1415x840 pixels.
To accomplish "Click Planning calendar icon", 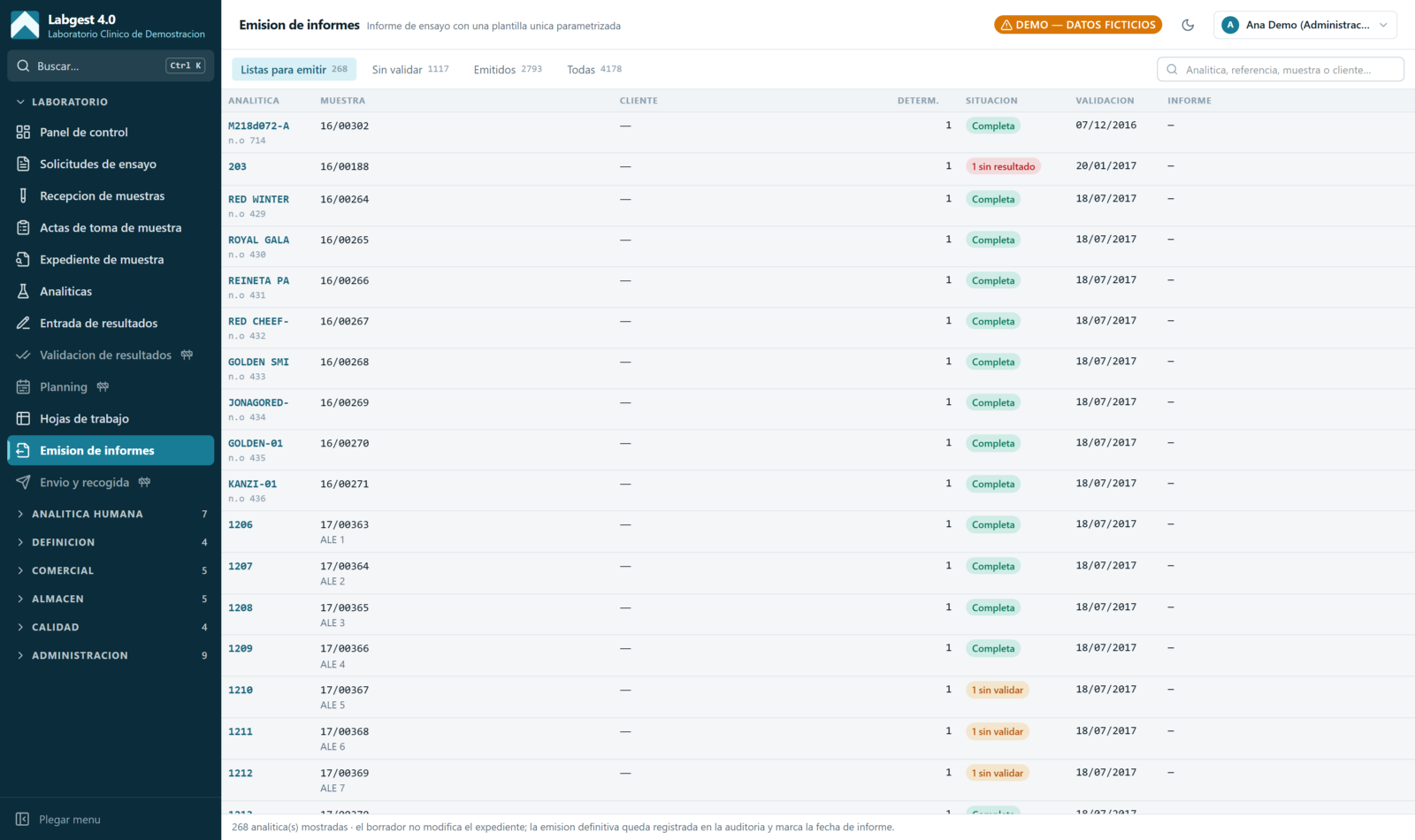I will (23, 386).
